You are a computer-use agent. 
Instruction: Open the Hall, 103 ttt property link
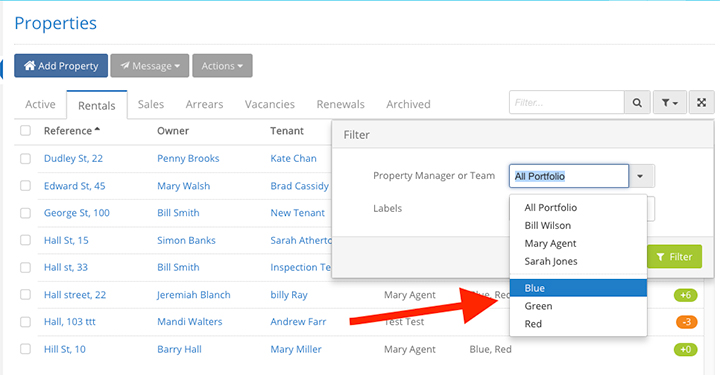(70, 322)
